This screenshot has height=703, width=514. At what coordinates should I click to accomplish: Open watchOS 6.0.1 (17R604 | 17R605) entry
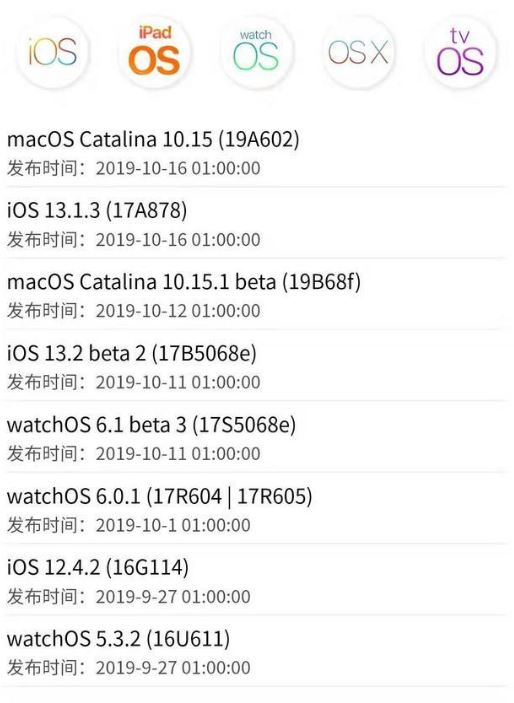257,509
